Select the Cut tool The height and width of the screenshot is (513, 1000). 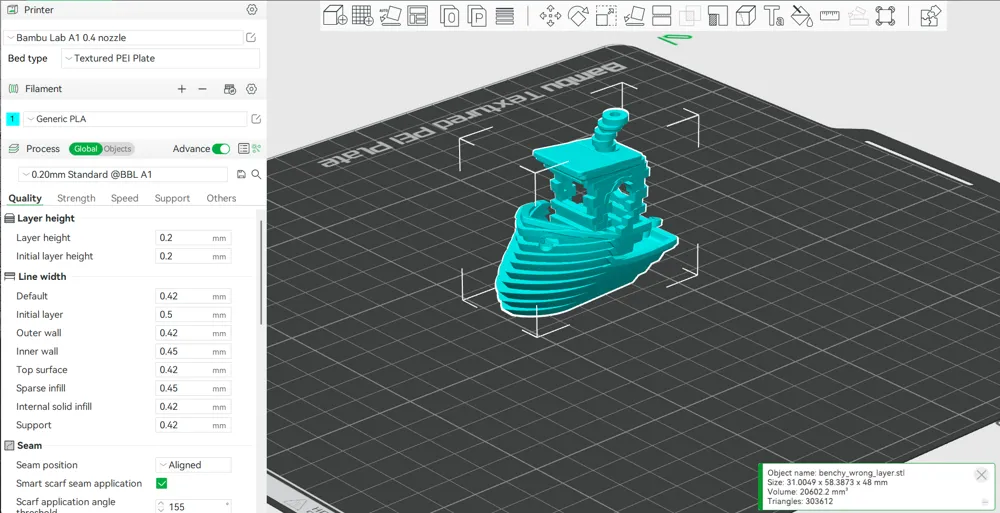coord(662,16)
